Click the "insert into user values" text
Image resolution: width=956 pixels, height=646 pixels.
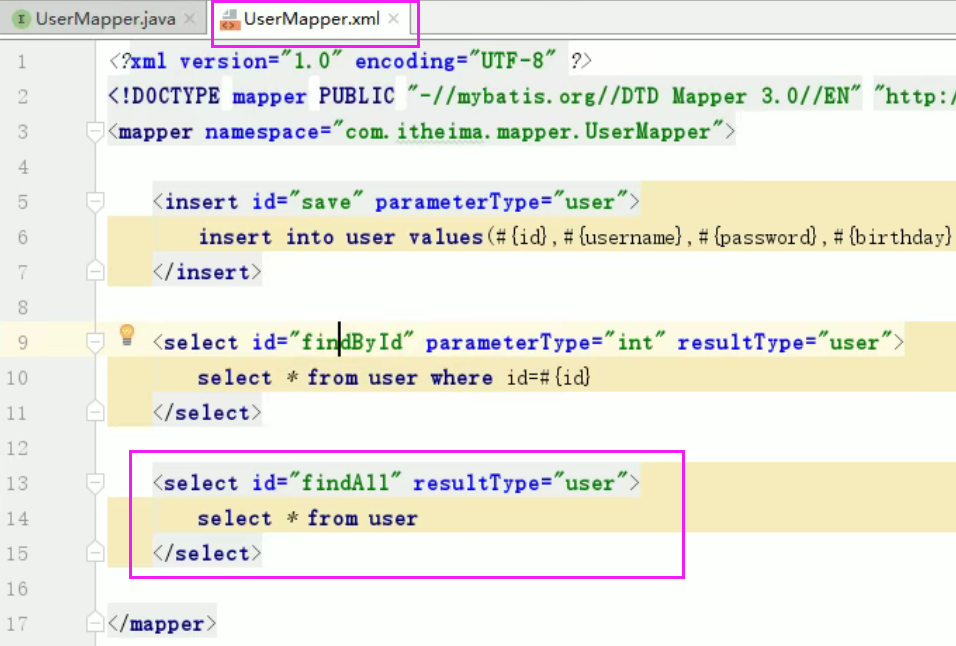(341, 237)
